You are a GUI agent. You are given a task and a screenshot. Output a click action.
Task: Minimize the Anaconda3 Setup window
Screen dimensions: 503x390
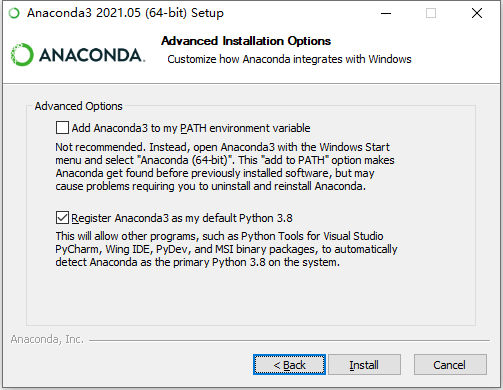pyautogui.click(x=386, y=13)
